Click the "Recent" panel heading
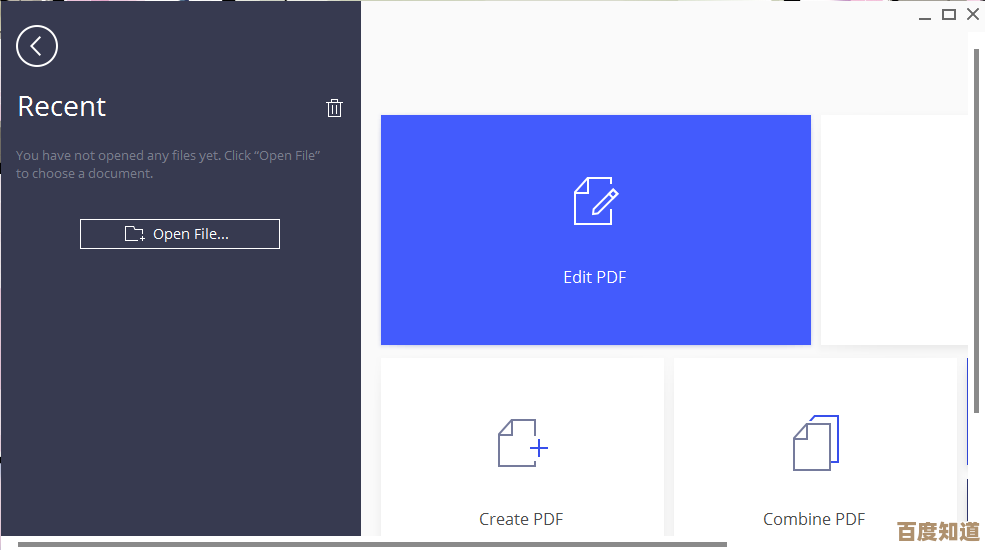Image resolution: width=985 pixels, height=550 pixels. pyautogui.click(x=62, y=107)
